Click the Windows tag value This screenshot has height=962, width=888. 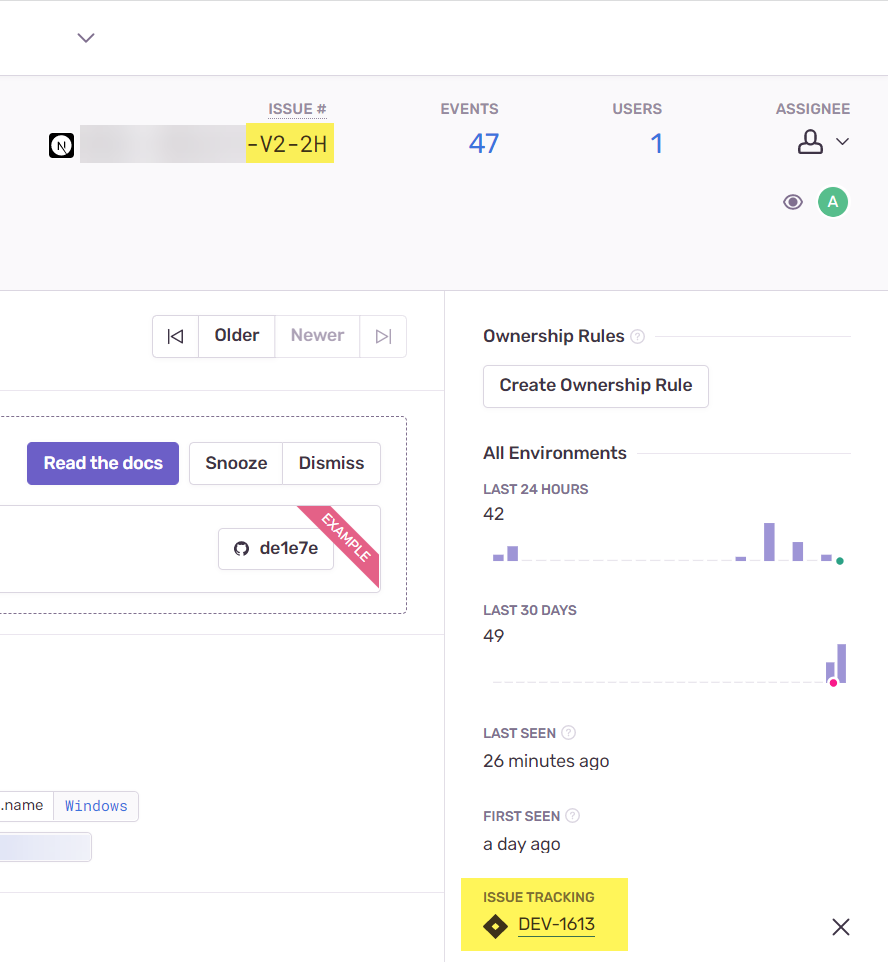96,806
